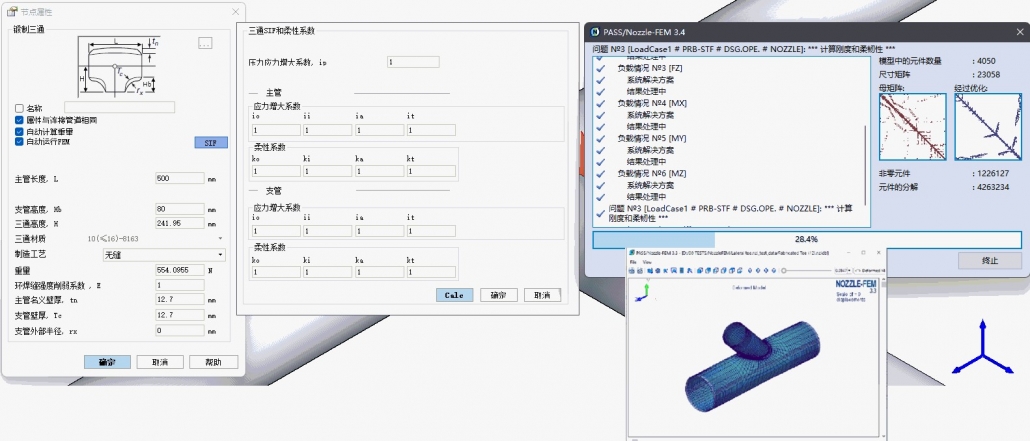Select log entry 负载情况 №4 [MX]
Image resolution: width=1030 pixels, height=441 pixels.
pos(652,103)
